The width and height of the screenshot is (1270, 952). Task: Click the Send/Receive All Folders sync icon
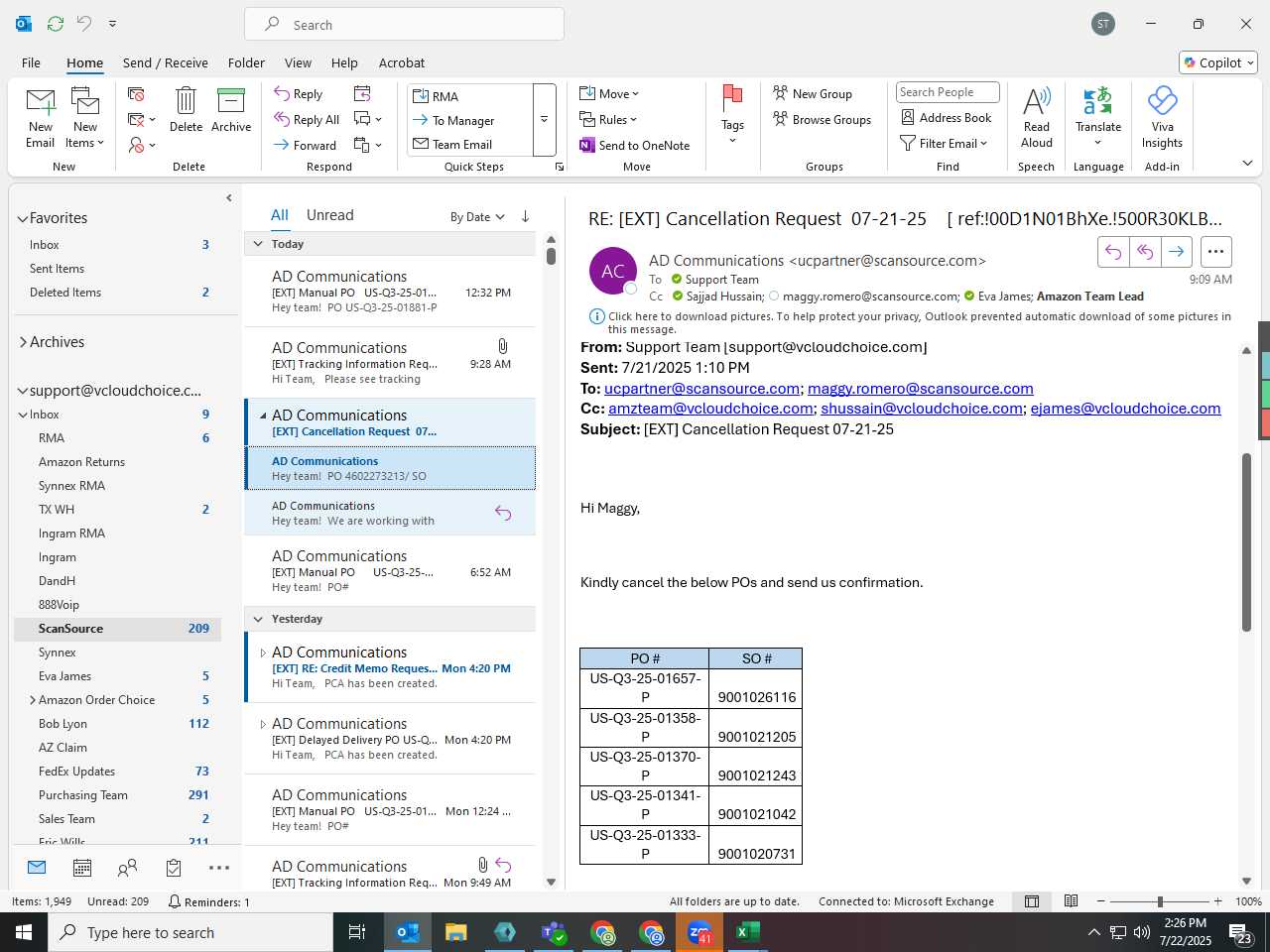click(x=56, y=24)
